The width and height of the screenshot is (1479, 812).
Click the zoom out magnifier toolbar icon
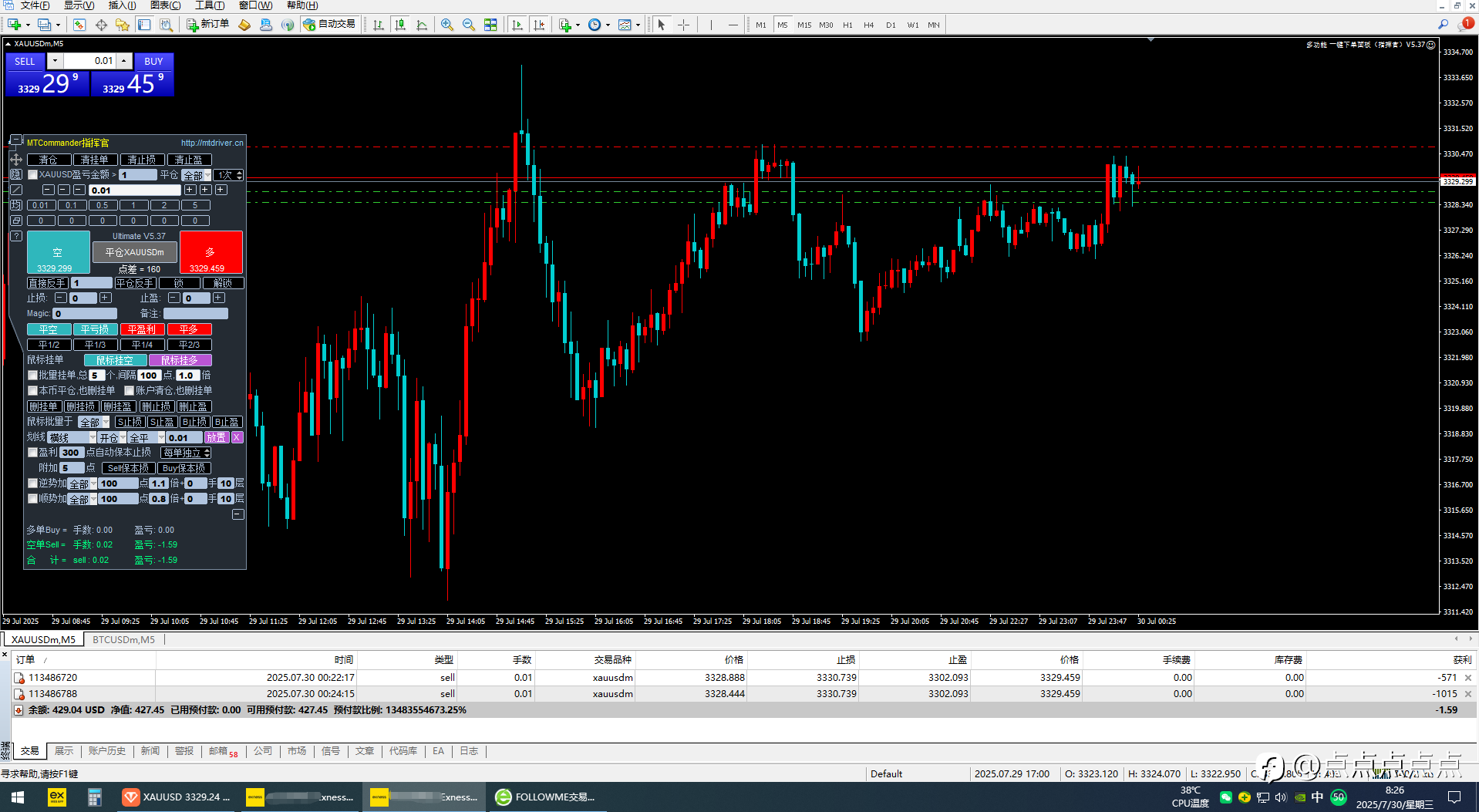tap(468, 25)
